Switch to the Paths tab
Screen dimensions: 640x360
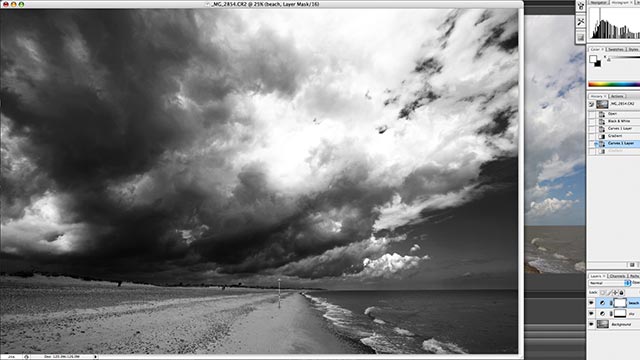(x=634, y=276)
